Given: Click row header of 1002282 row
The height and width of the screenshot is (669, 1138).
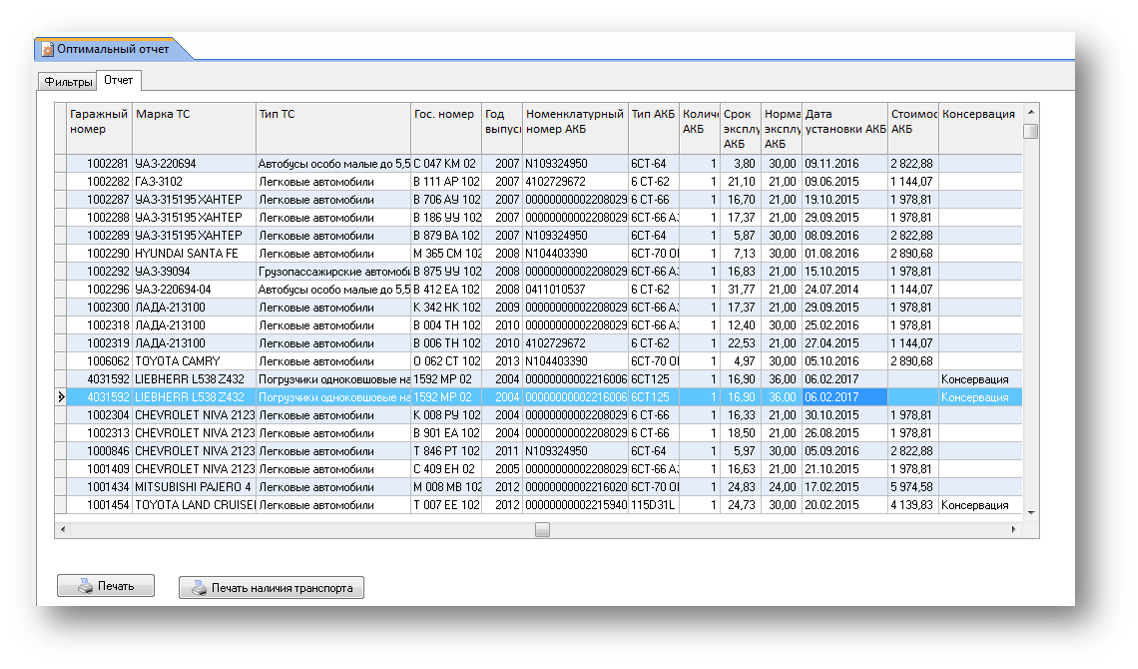Looking at the screenshot, I should (x=61, y=182).
